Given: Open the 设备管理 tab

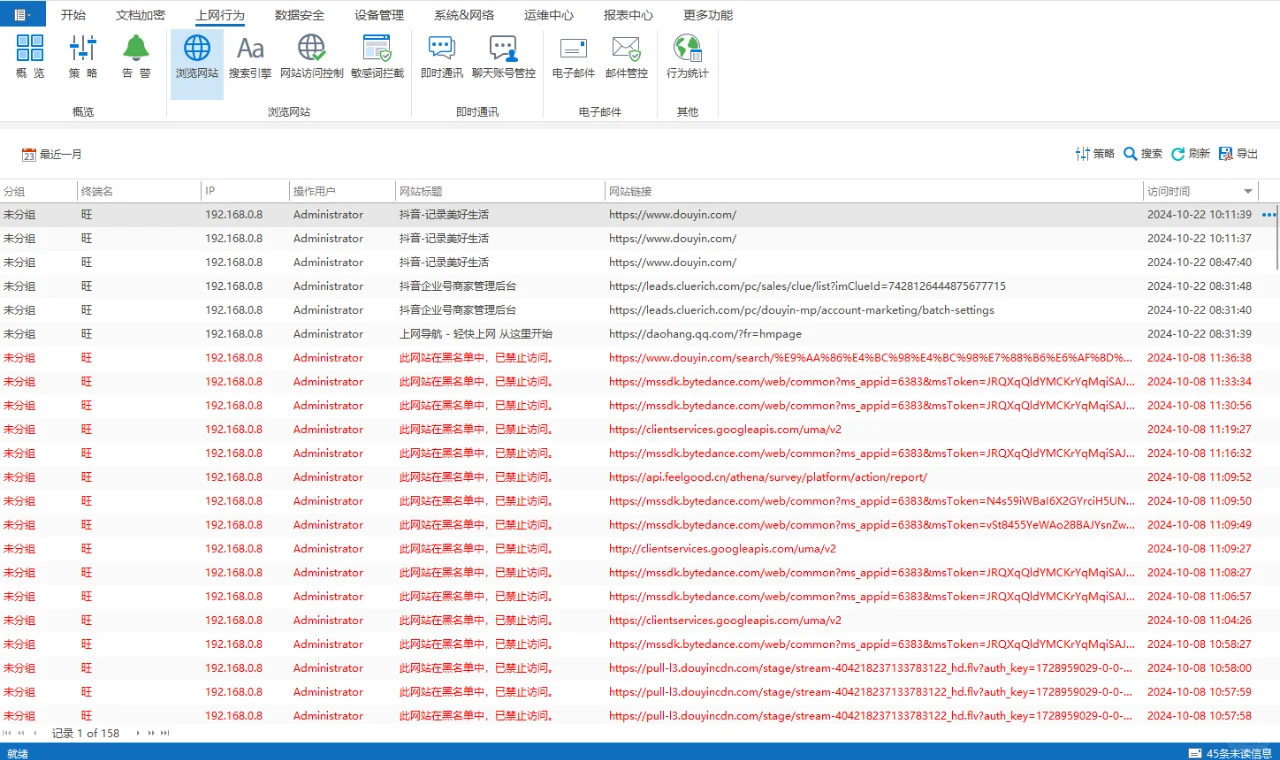Looking at the screenshot, I should [379, 15].
